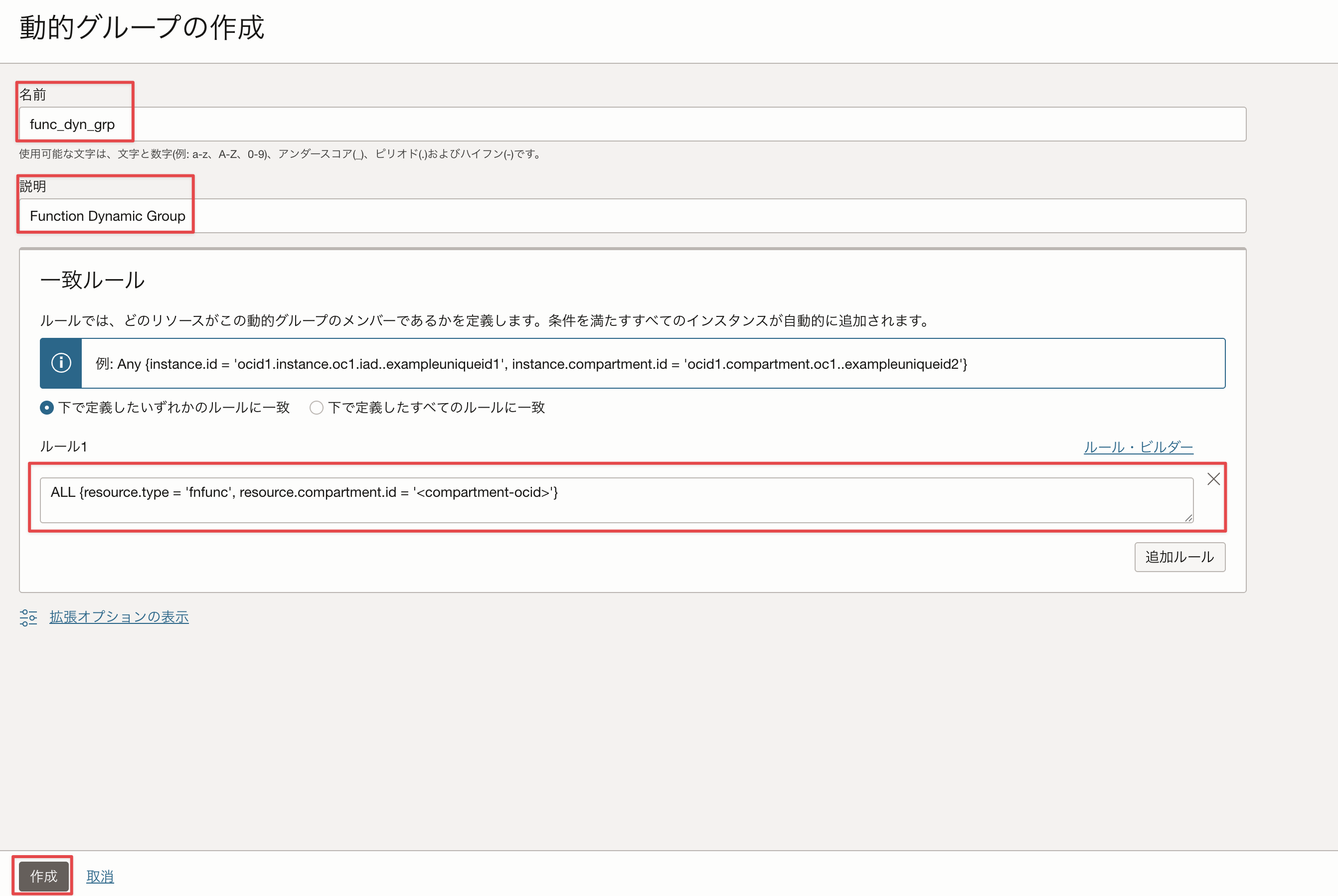Open the ルール・ビルダー link

click(x=1138, y=447)
